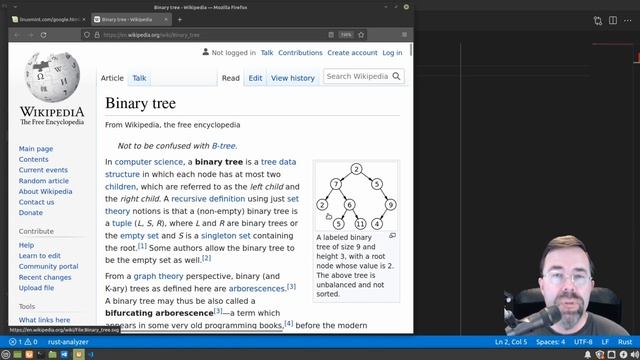640x360 pixels.
Task: Click Ln 2, Col 5 status entry
Action: pos(511,342)
